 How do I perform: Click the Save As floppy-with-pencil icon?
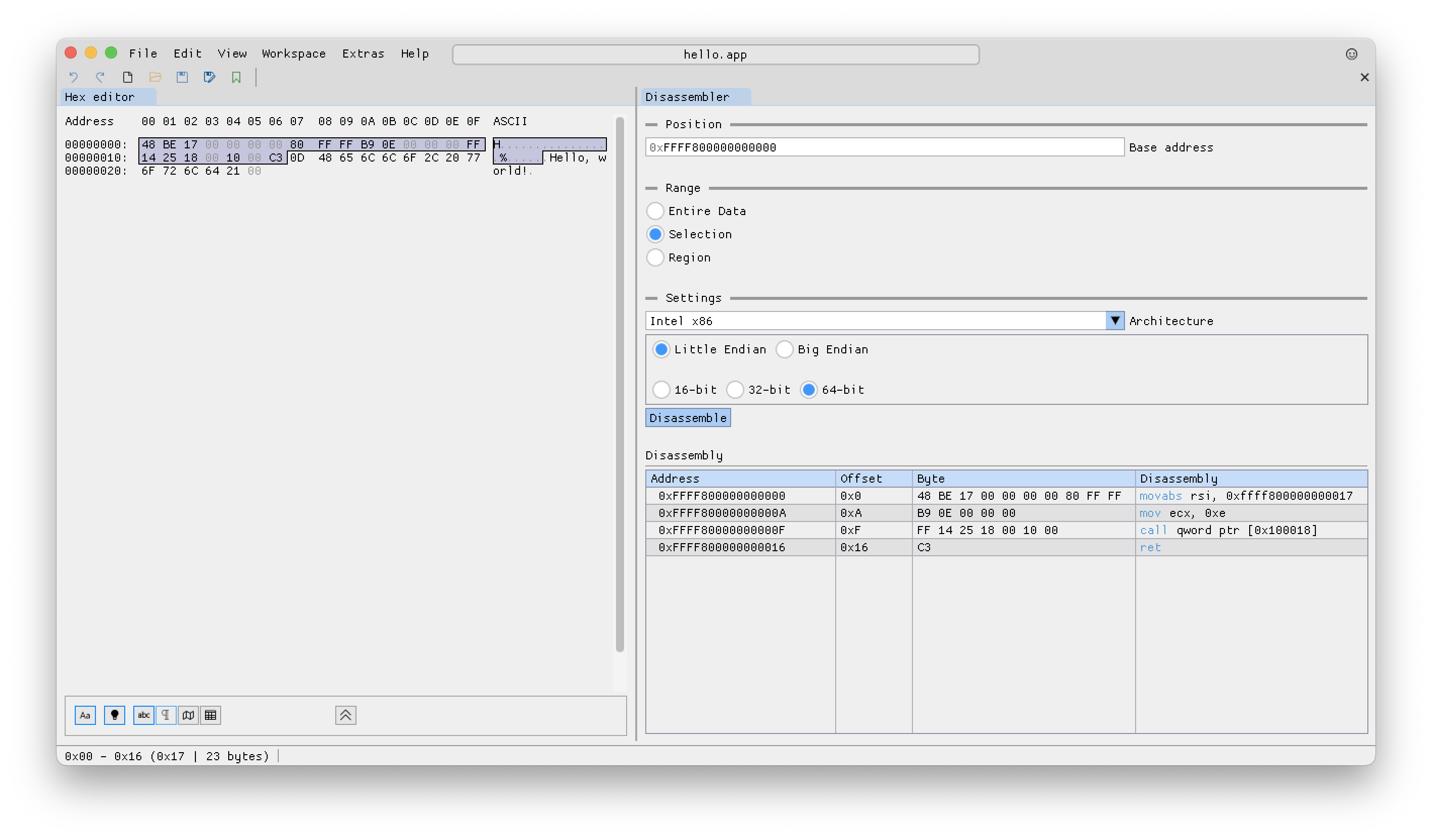[210, 77]
